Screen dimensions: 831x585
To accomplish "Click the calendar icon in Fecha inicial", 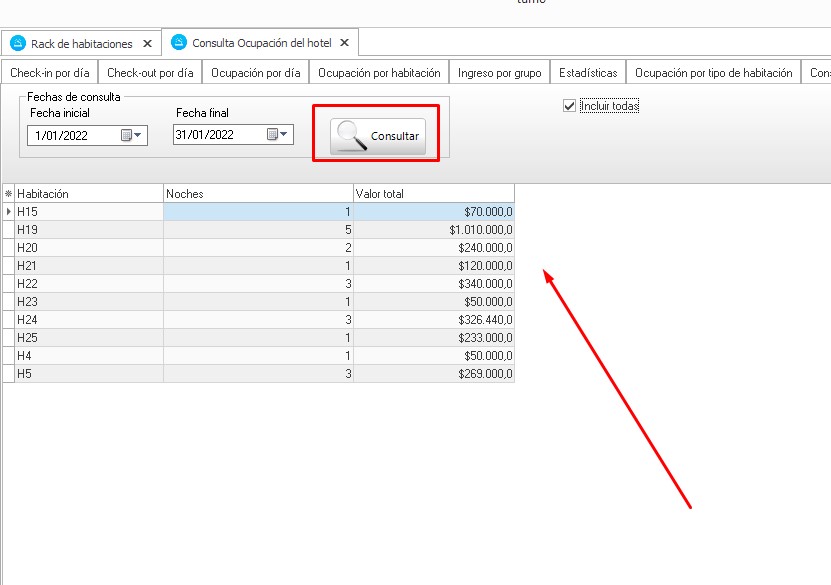I will (x=126, y=135).
